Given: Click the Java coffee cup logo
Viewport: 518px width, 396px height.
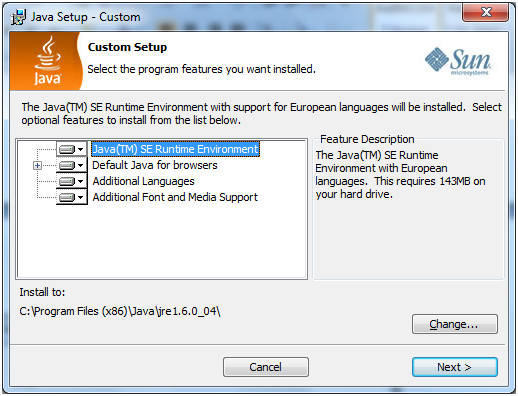Looking at the screenshot, I should tap(47, 61).
